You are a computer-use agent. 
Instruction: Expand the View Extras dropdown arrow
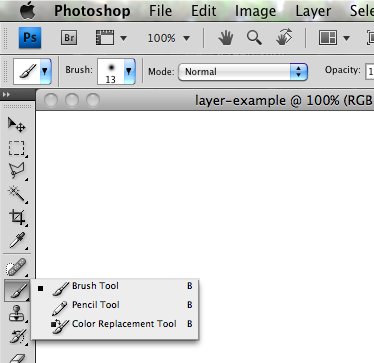pyautogui.click(x=123, y=38)
